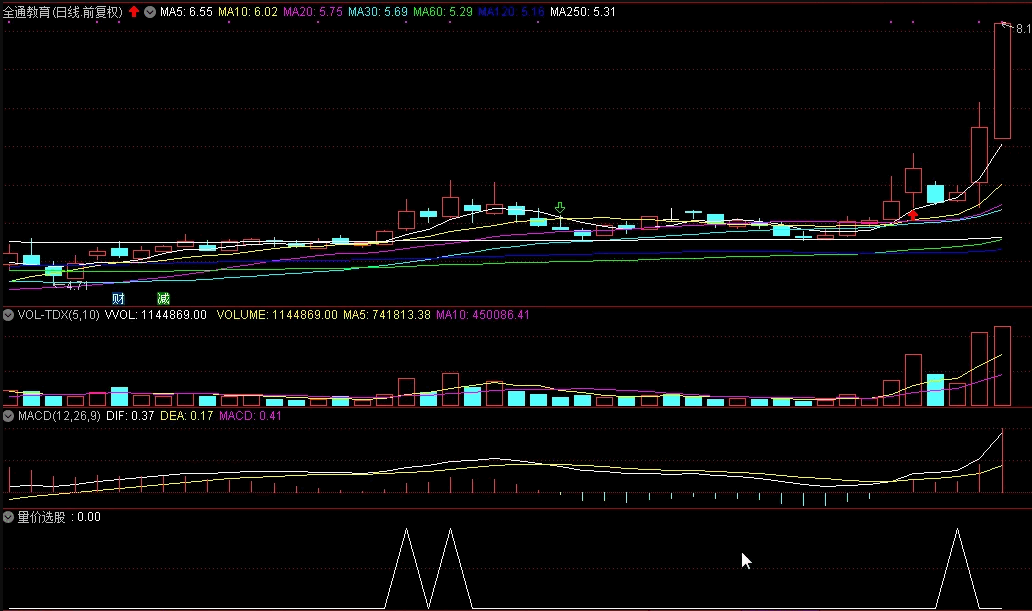Open the 量价选股 panel dropdown button
The height and width of the screenshot is (611, 1032).
coord(8,518)
